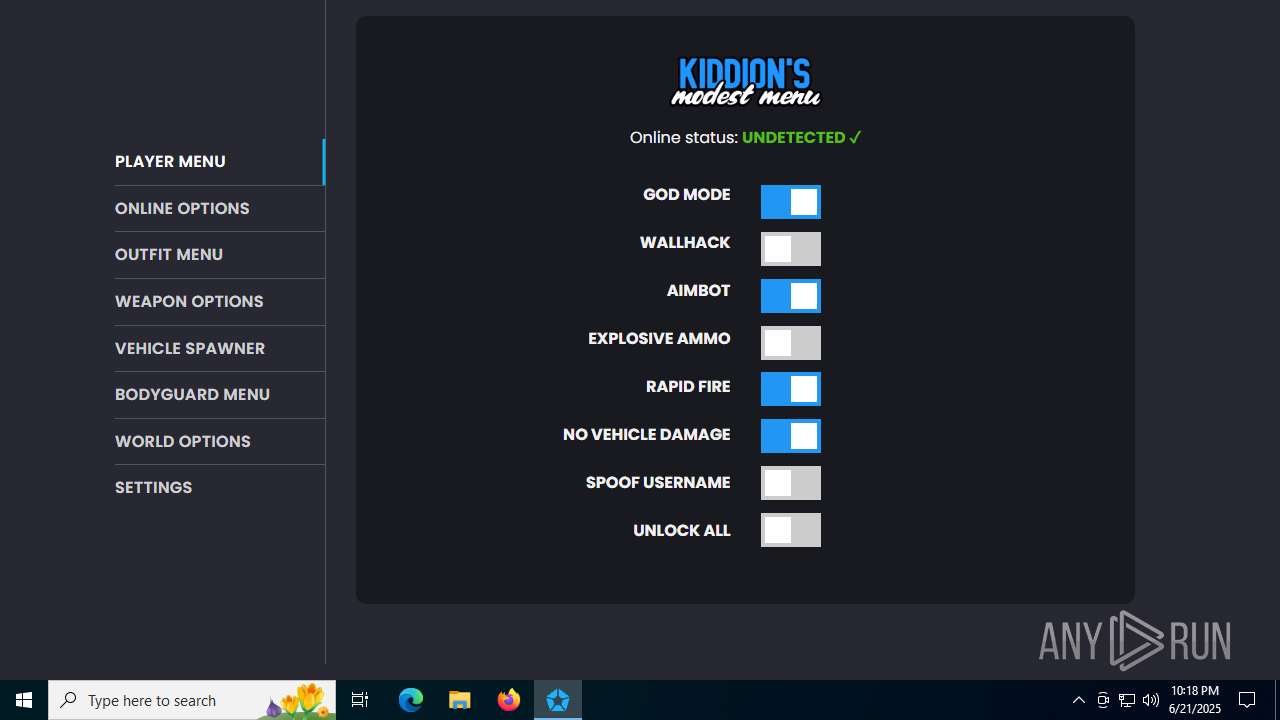Open the notifications action center

(1248, 700)
